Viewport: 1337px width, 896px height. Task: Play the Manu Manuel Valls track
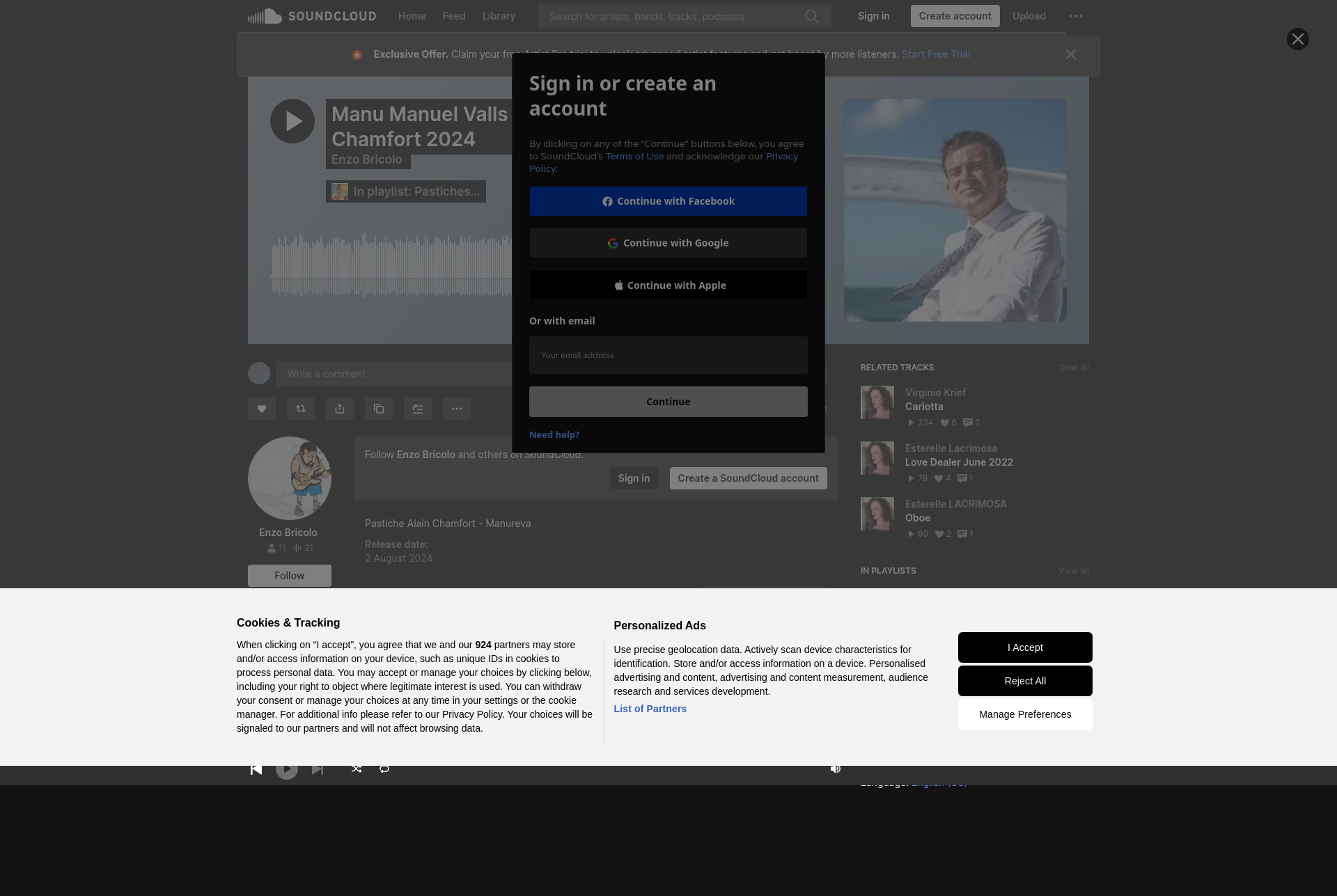pyautogui.click(x=292, y=121)
